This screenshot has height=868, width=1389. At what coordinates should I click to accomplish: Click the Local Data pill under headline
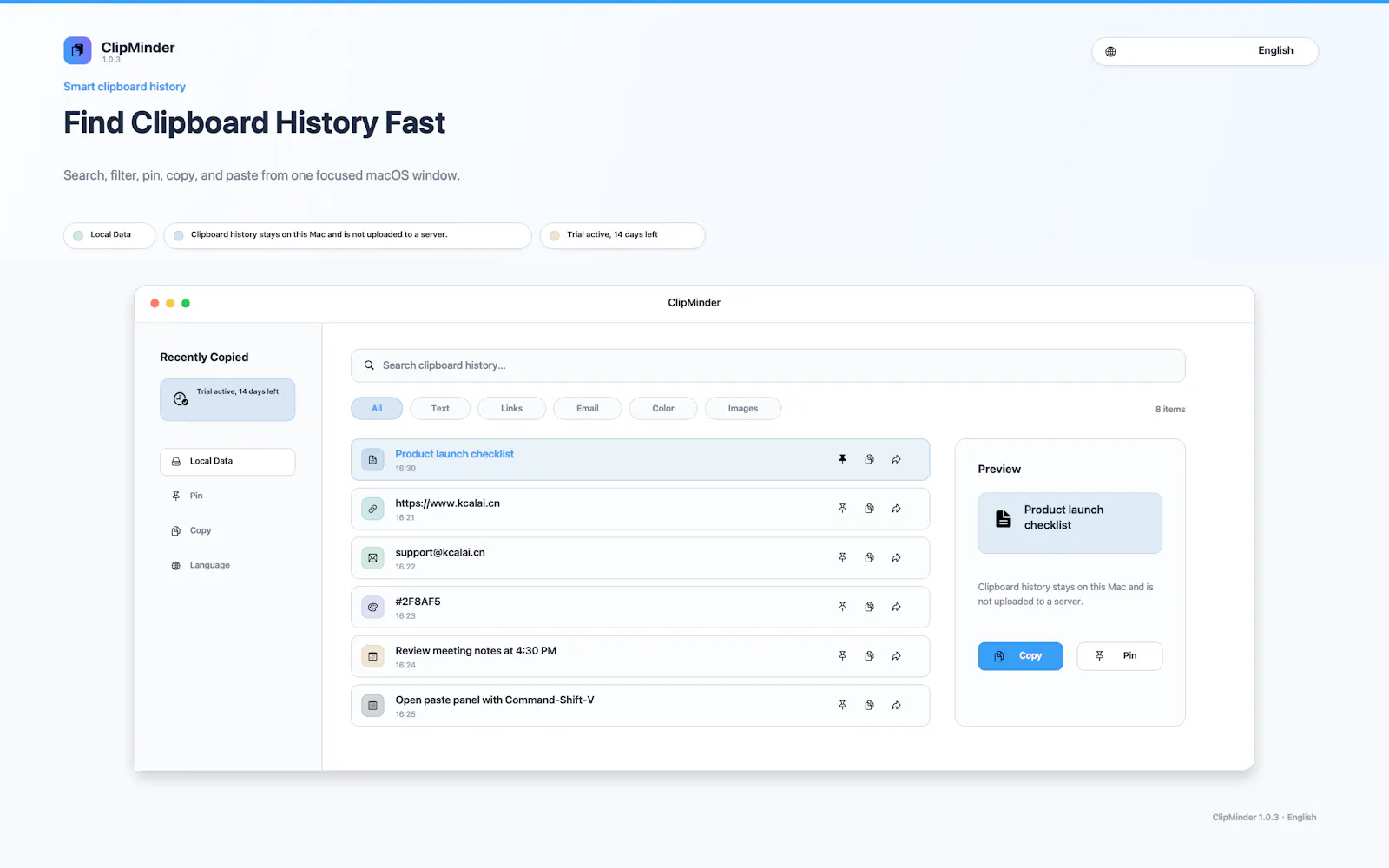109,235
